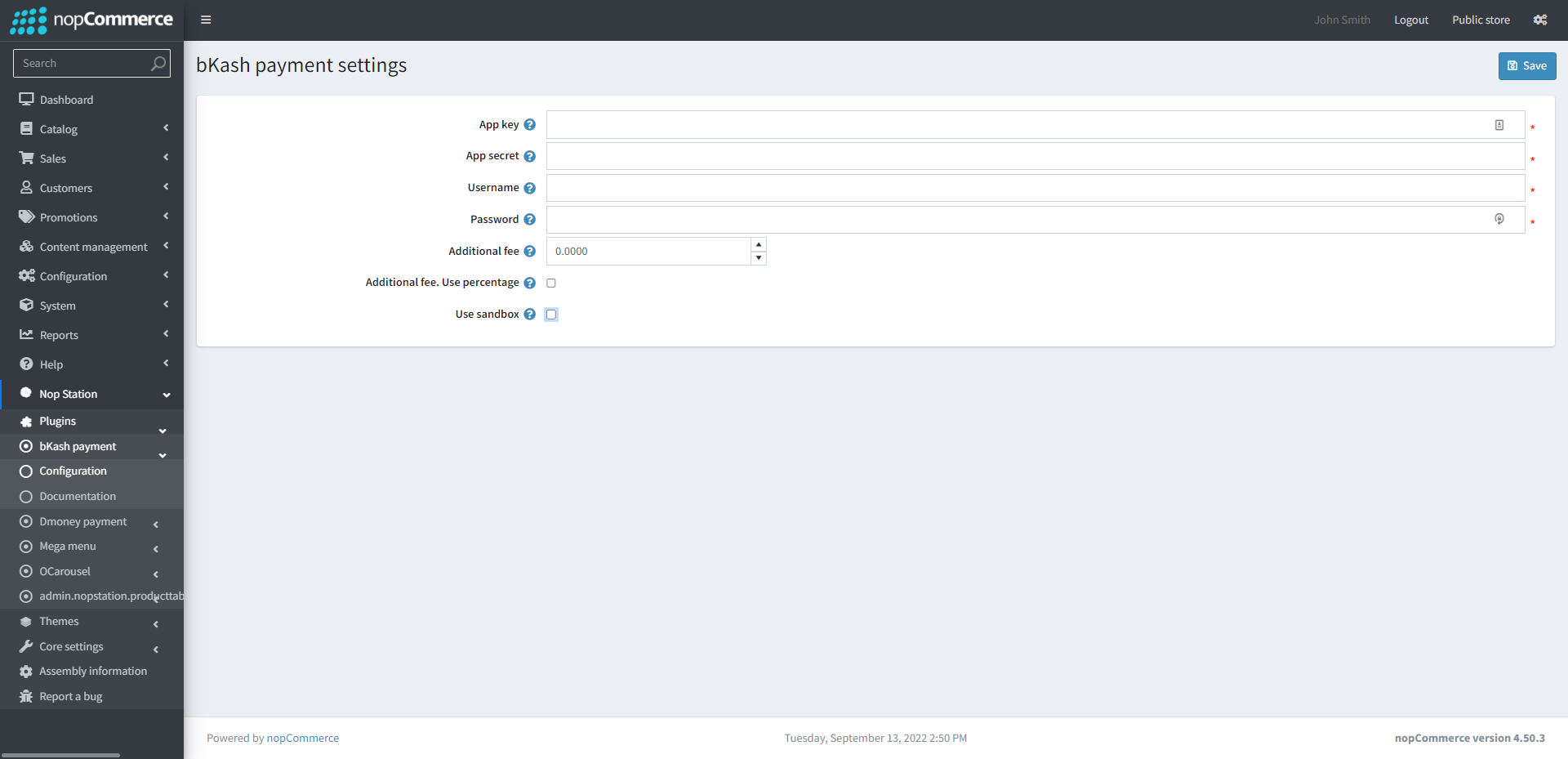This screenshot has width=1568, height=759.
Task: Click the Content management cubes icon
Action: click(x=26, y=246)
